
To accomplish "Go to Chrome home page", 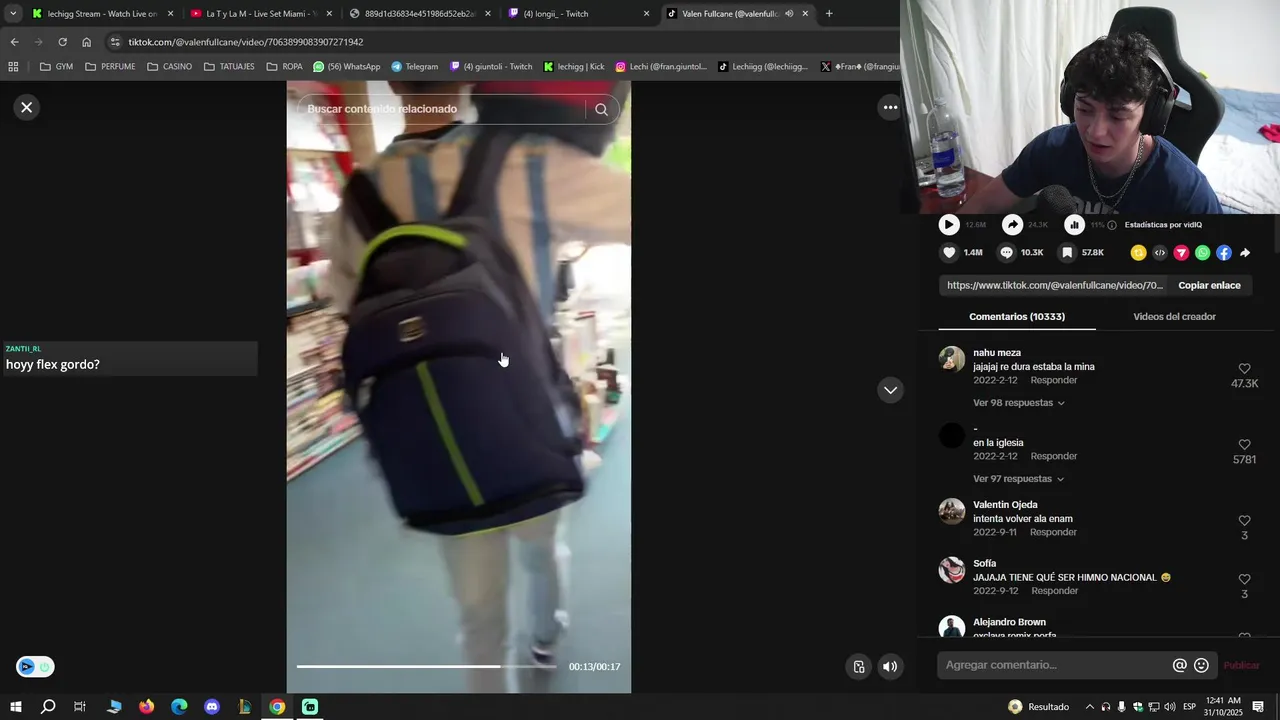I will pos(87,42).
